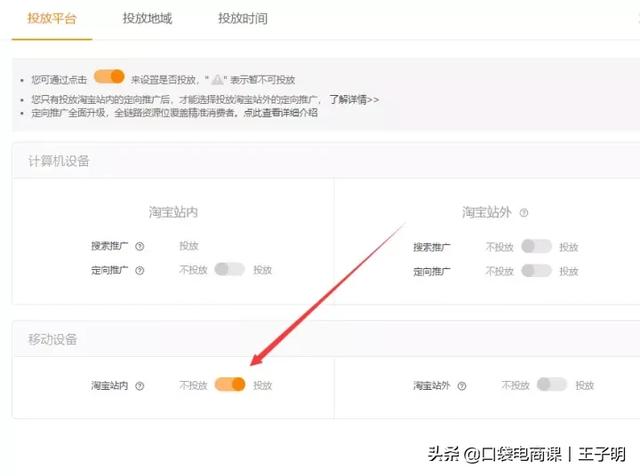Toggle computer 淘宝站外 定向推广 switch

[536, 270]
